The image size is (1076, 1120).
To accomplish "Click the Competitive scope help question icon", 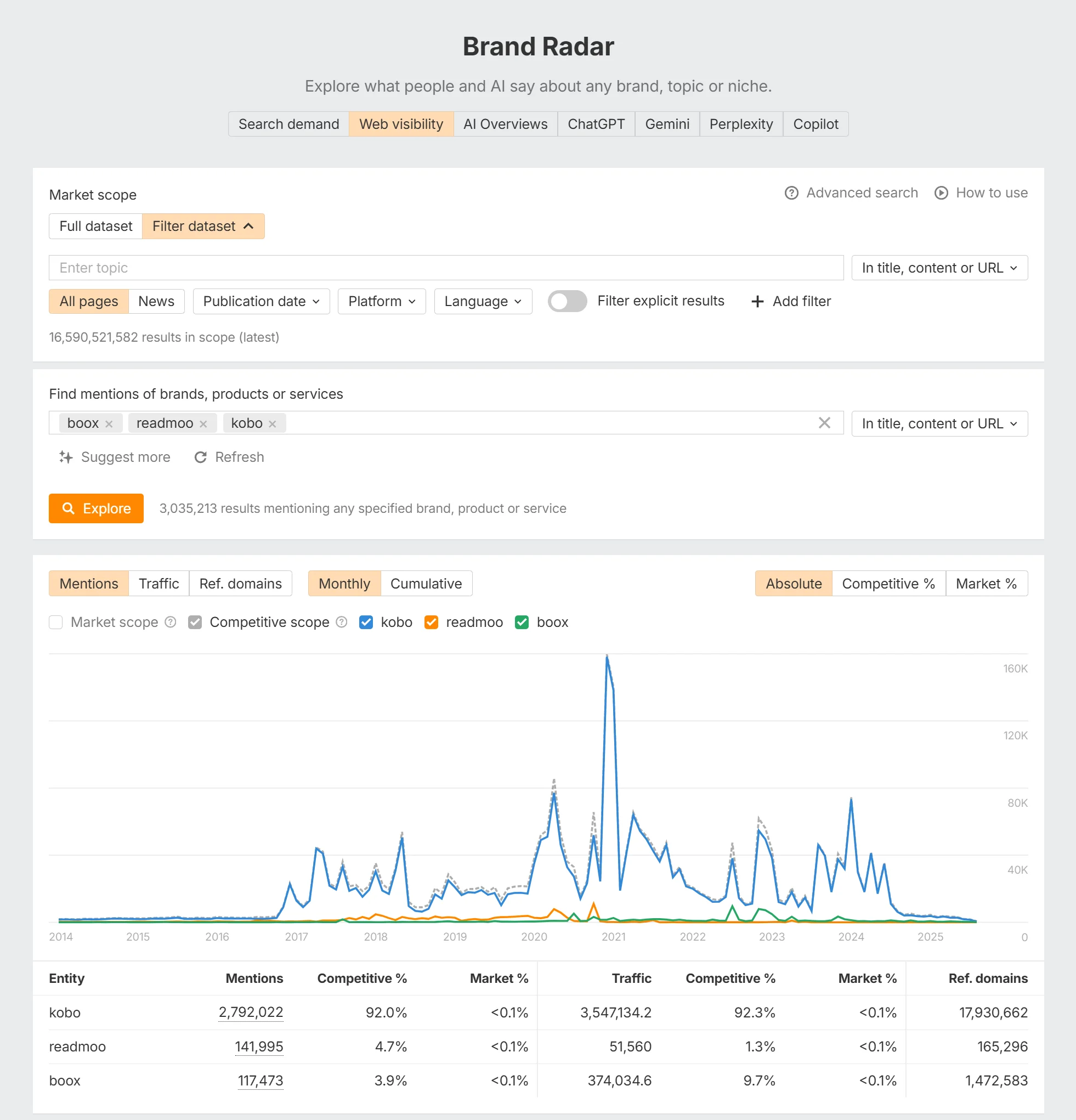I will click(x=342, y=622).
